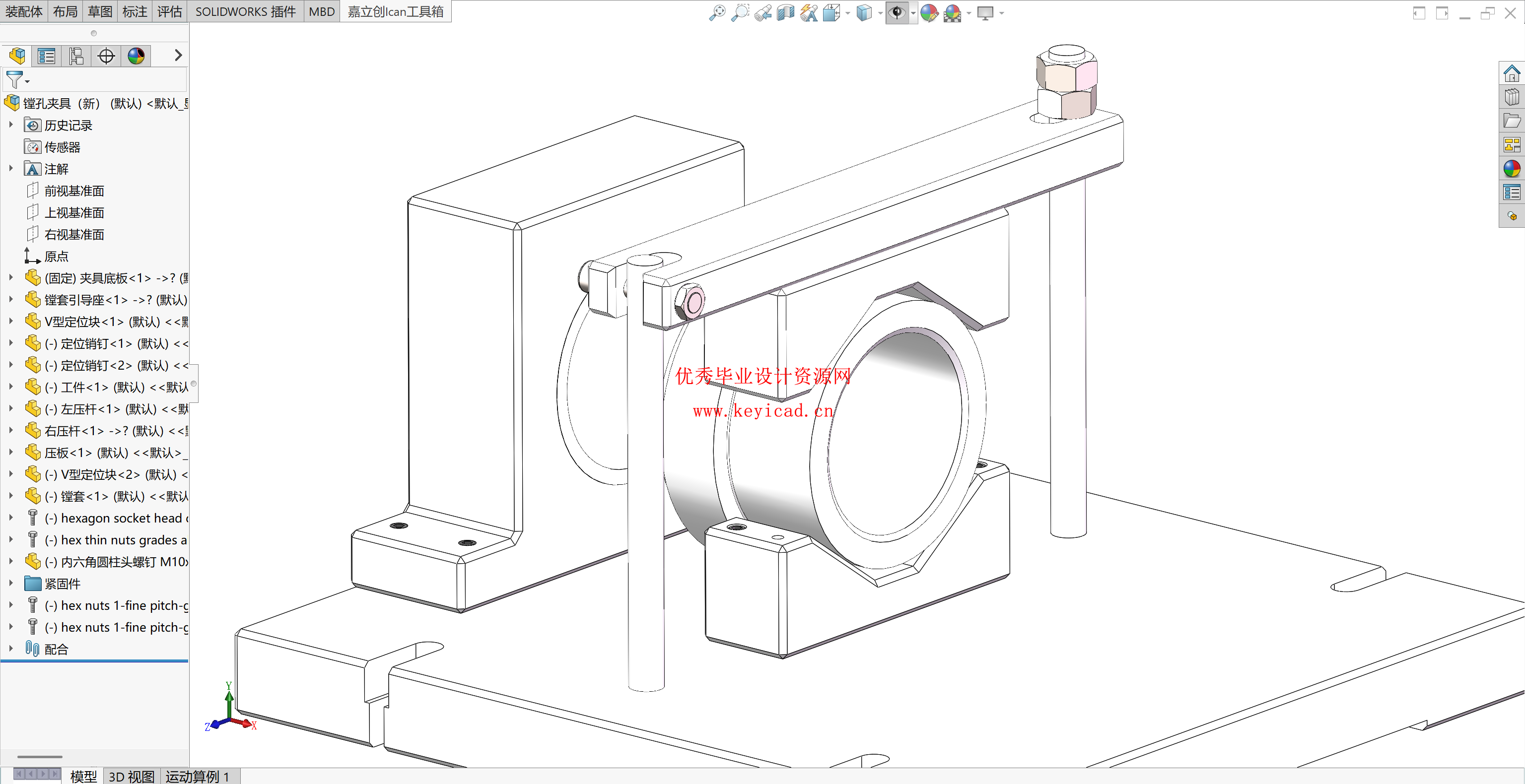Click Zoom to Fit magnifier icon
1525x784 pixels.
point(717,12)
